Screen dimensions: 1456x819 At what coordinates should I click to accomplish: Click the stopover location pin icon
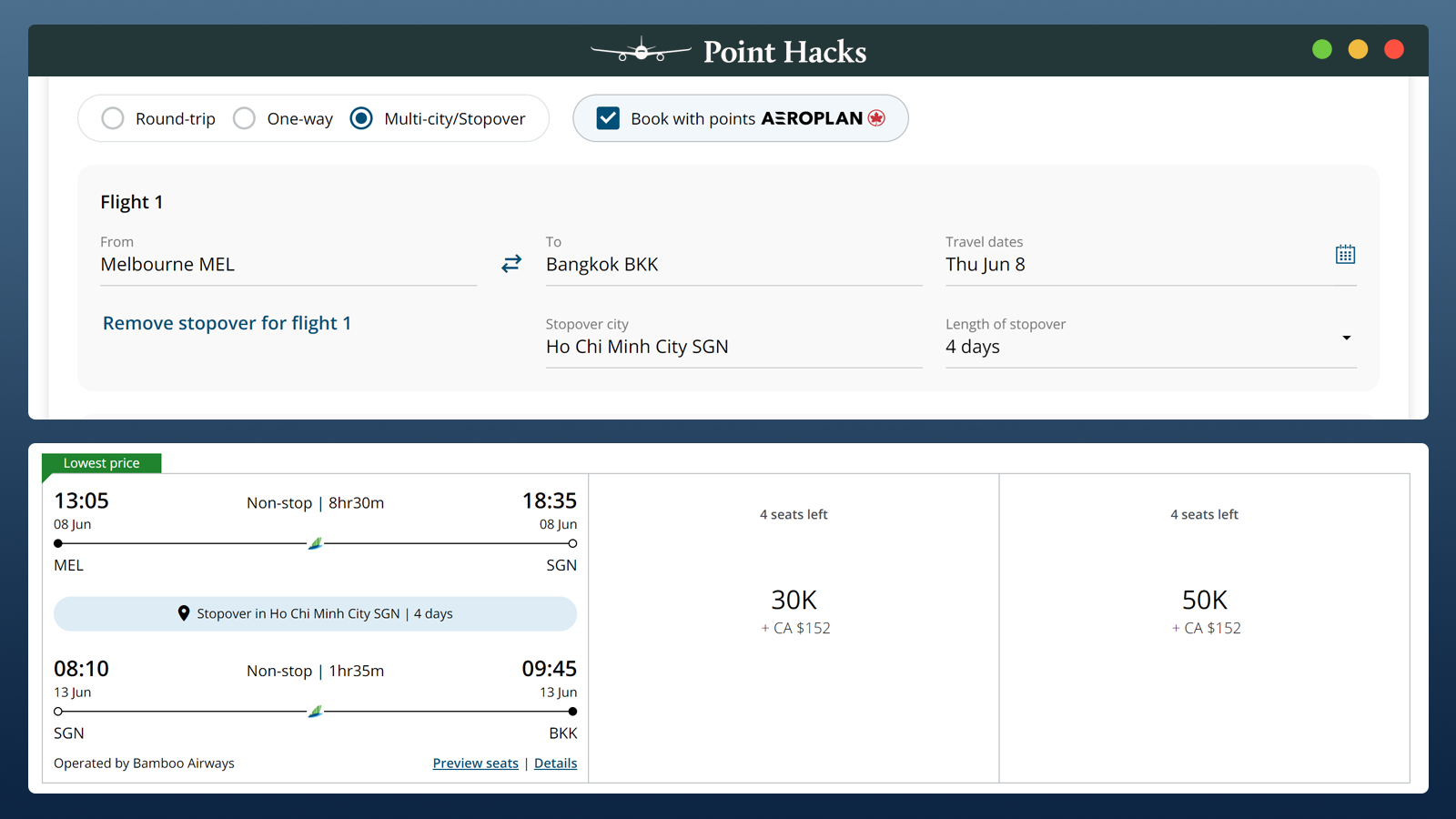pos(184,613)
